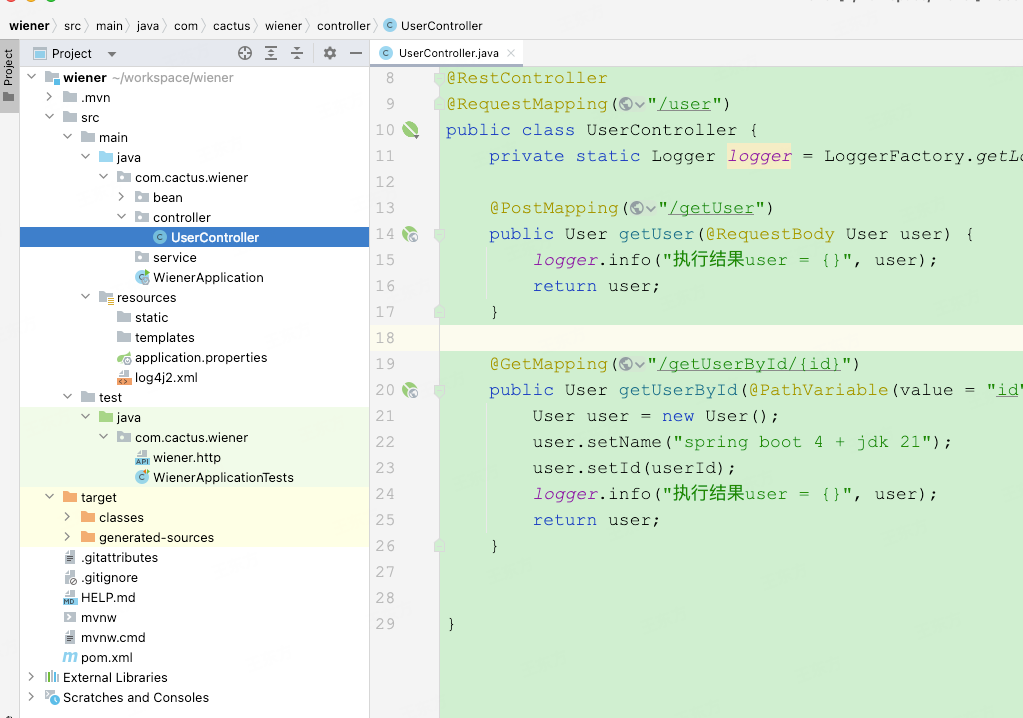This screenshot has height=718, width=1023.
Task: Collapse the wiener root project node
Action: click(x=31, y=77)
